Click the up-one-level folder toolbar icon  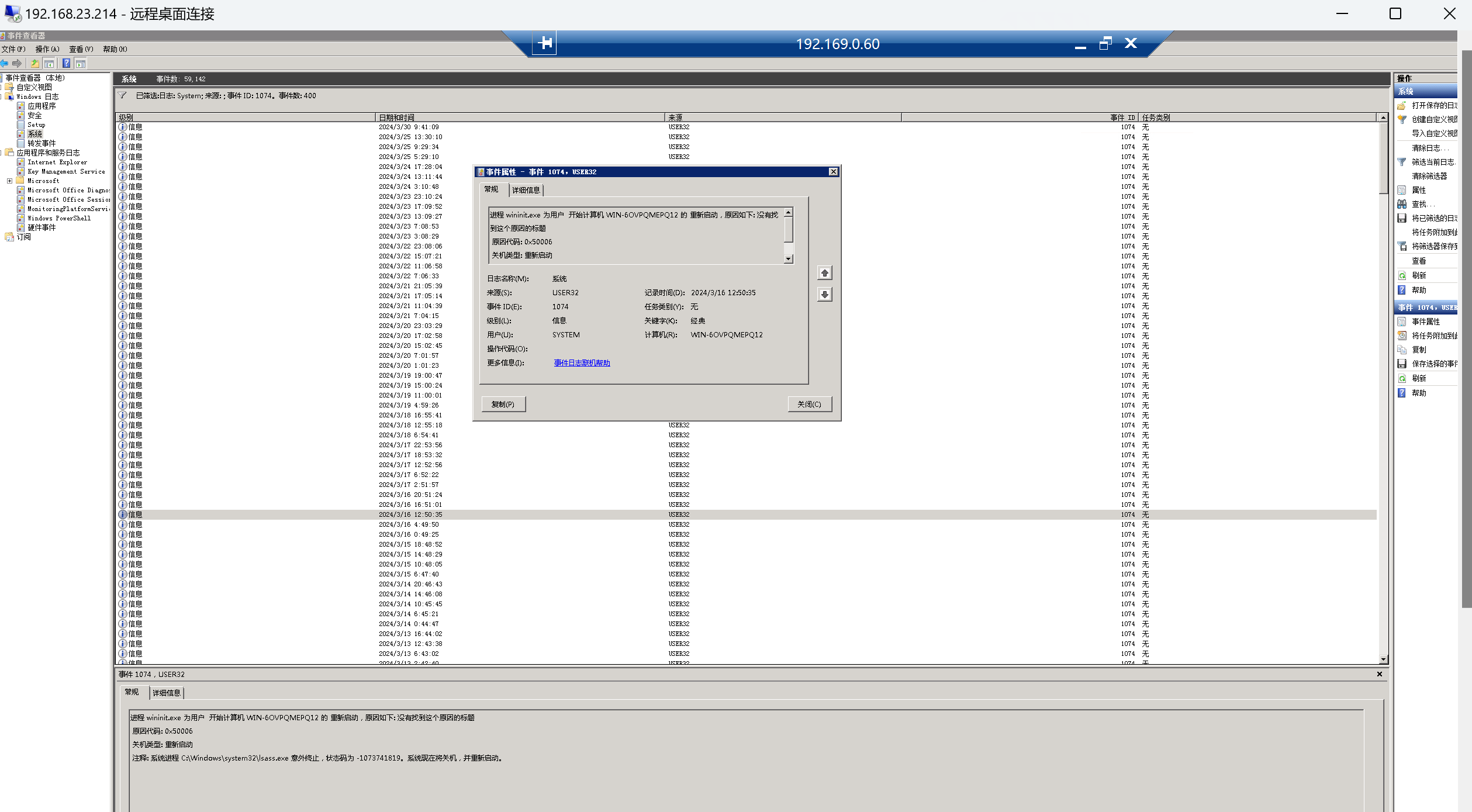pyautogui.click(x=34, y=63)
